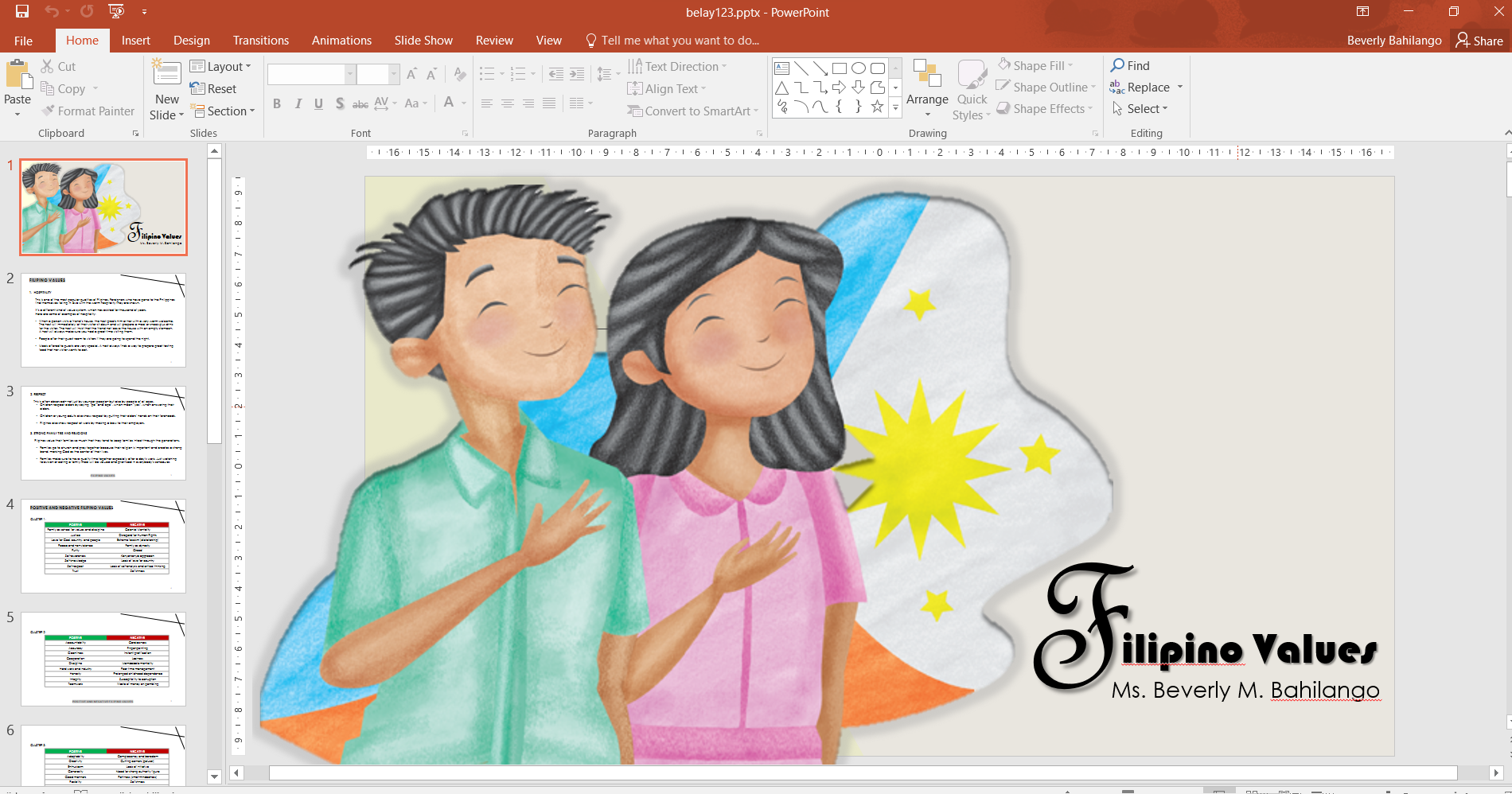Image resolution: width=1512 pixels, height=794 pixels.
Task: Click Convert to SmartArt button
Action: click(x=692, y=111)
